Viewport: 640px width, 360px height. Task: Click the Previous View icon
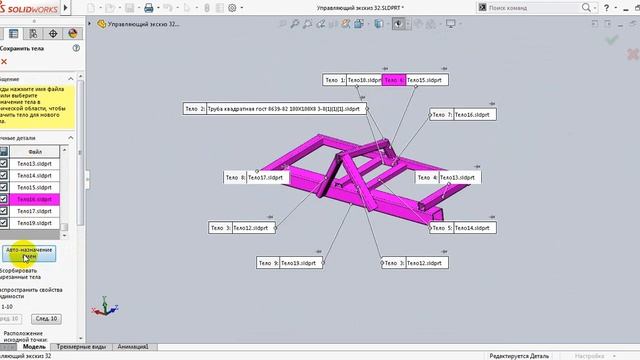tap(321, 24)
